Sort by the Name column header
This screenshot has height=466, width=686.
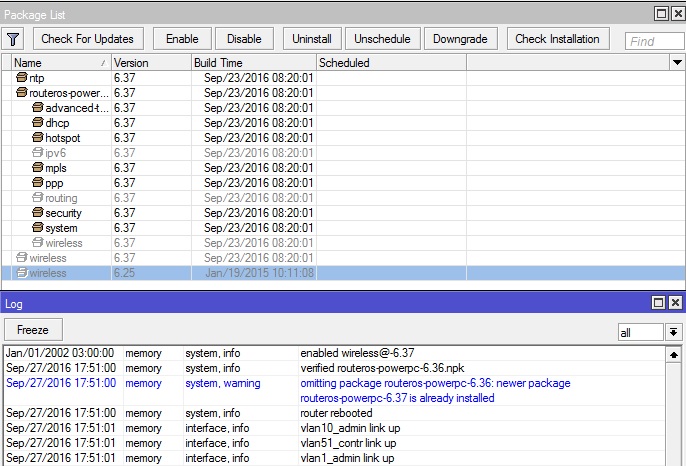click(61, 63)
